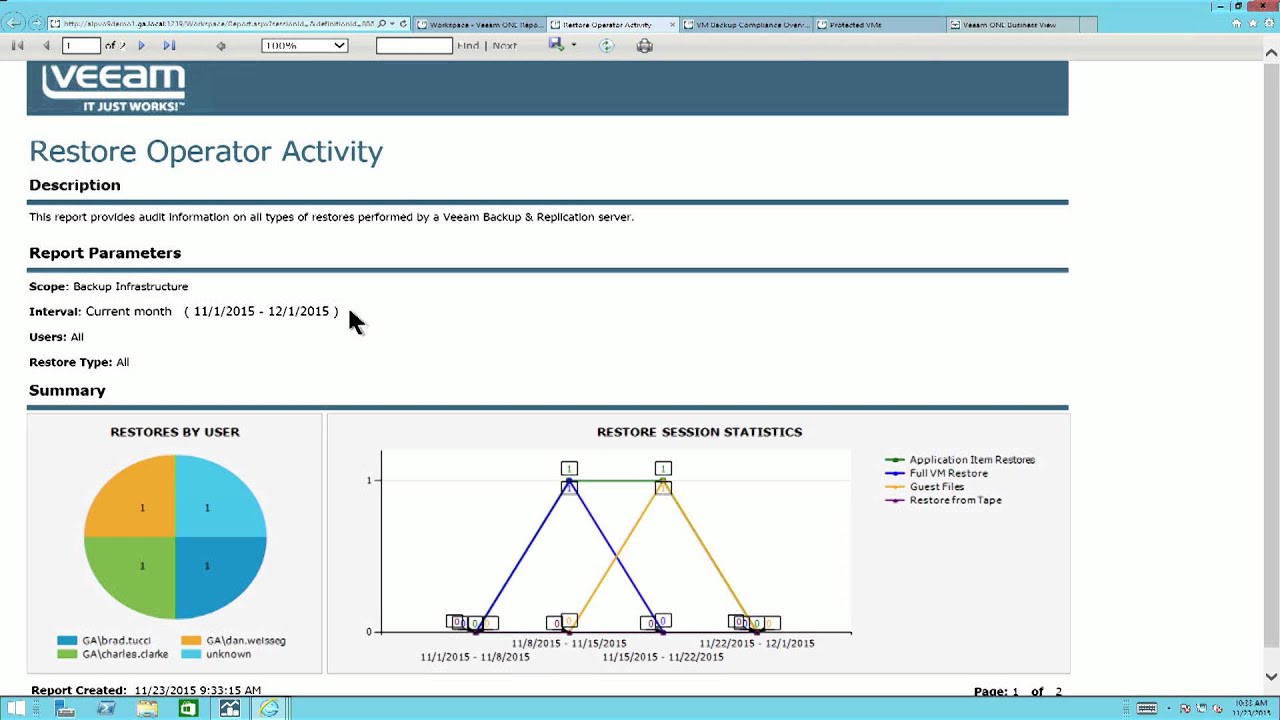The image size is (1280, 720).
Task: Open the Windows Start button
Action: [x=15, y=708]
